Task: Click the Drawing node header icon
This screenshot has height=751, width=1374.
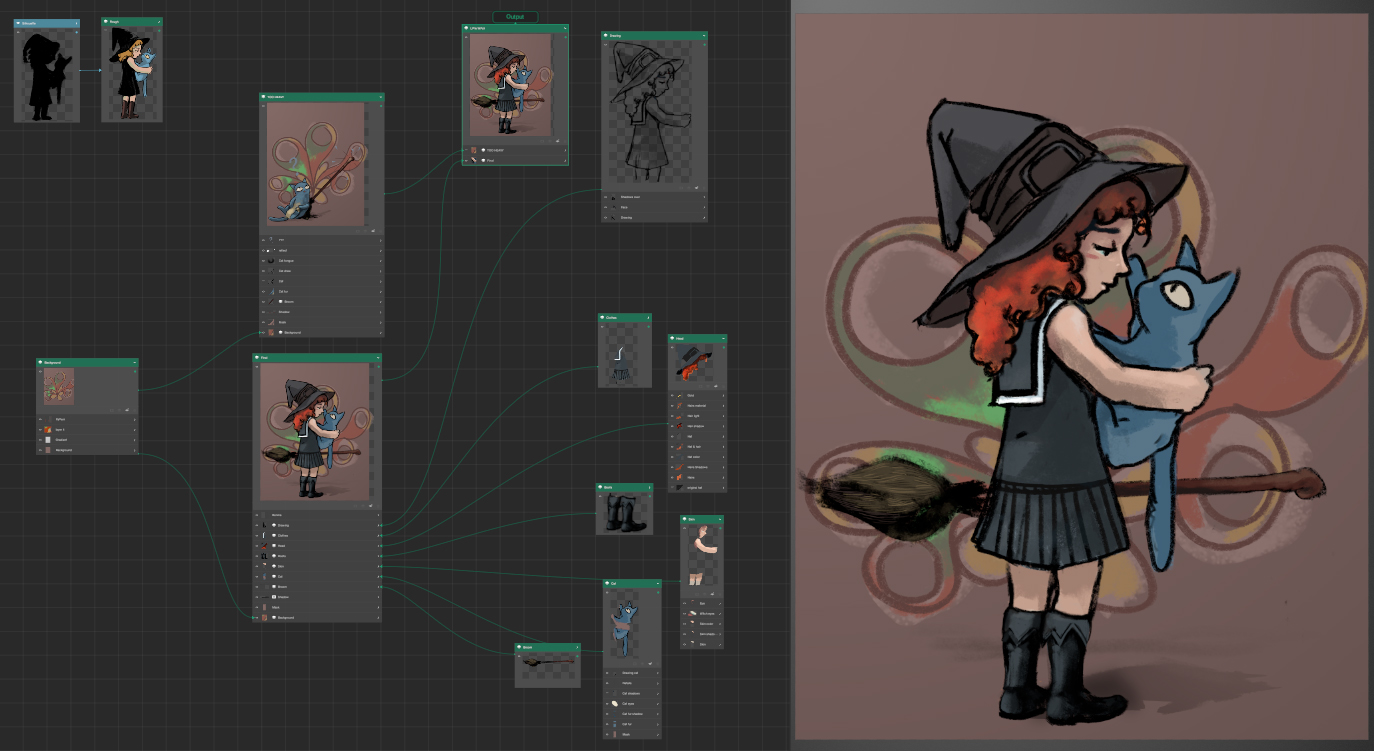Action: (607, 36)
